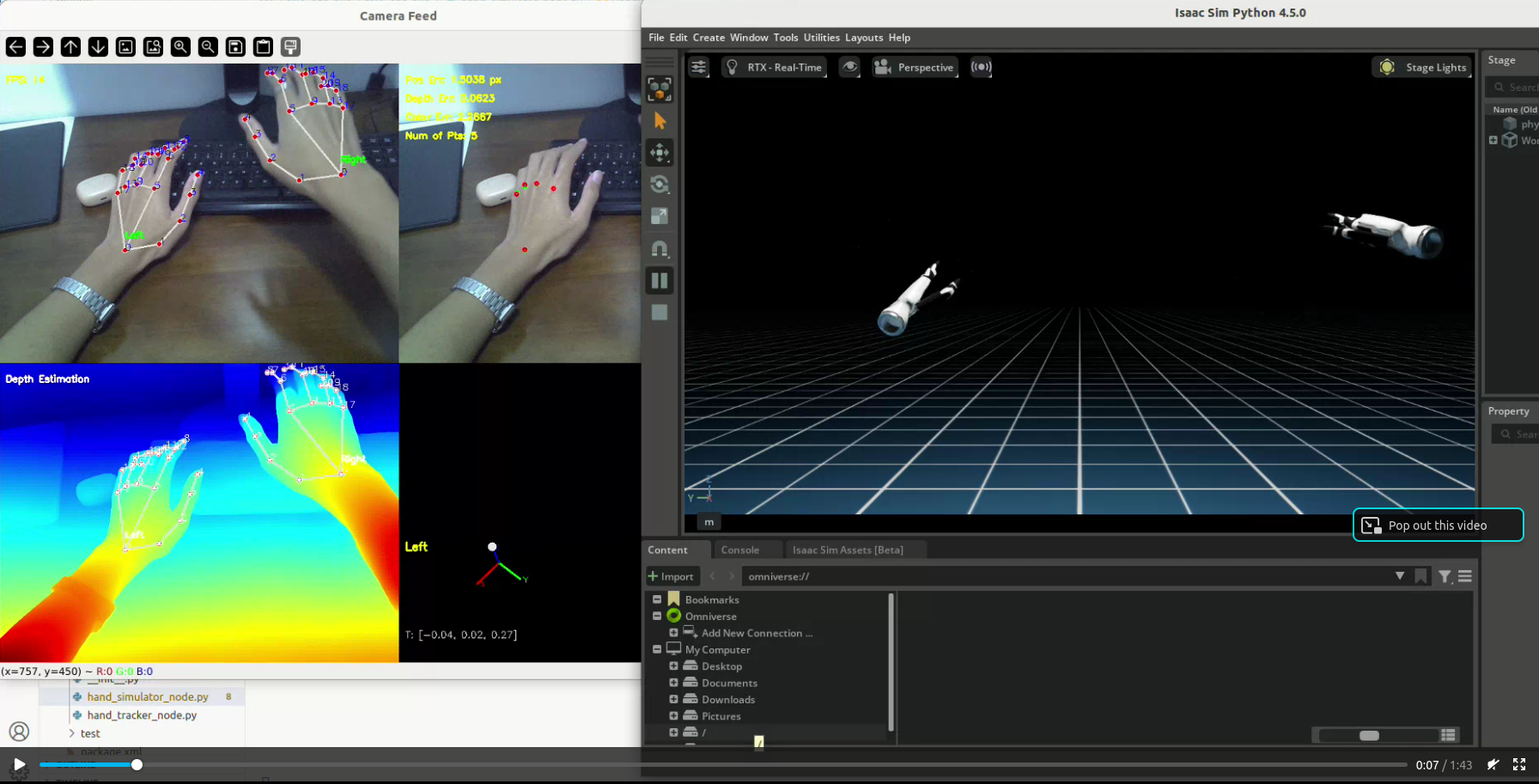Select the Scale tool in Isaac Sim

pyautogui.click(x=660, y=216)
